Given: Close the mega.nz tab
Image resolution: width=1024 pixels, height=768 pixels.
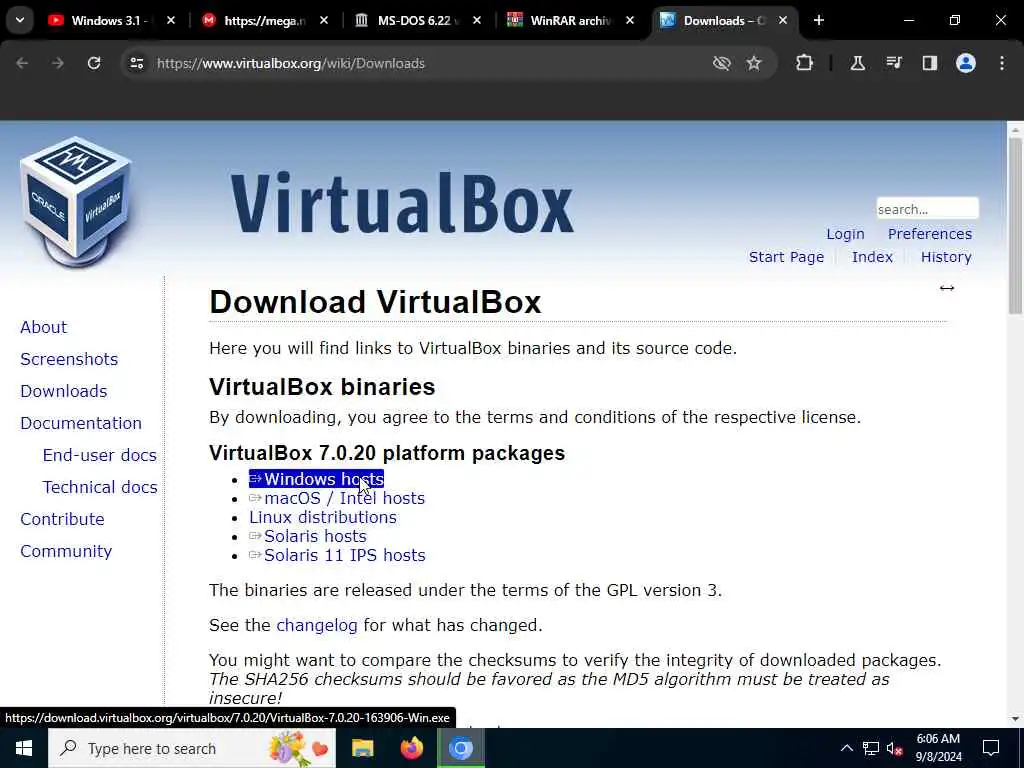Looking at the screenshot, I should (x=323, y=20).
